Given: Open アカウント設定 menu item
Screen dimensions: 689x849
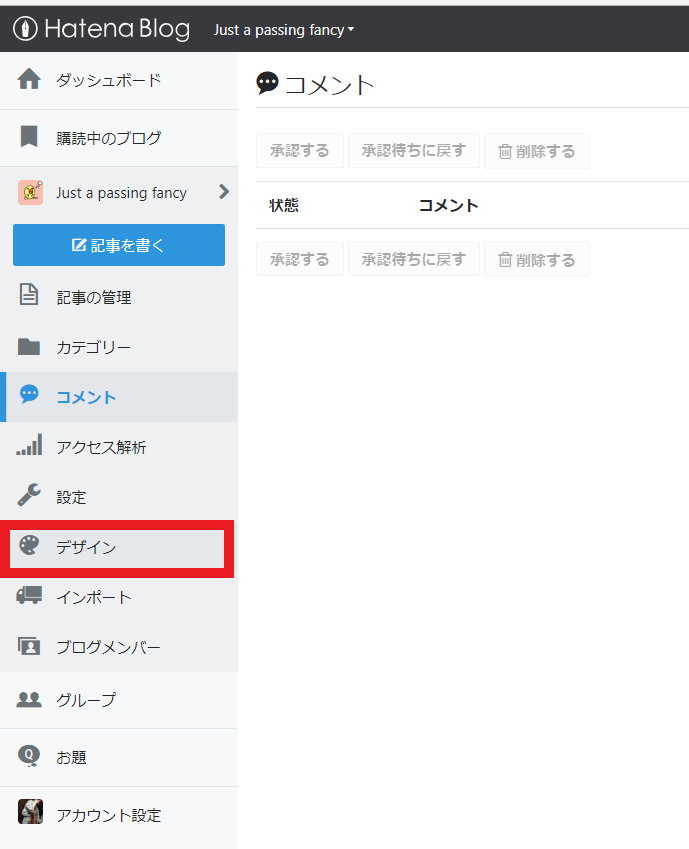Looking at the screenshot, I should click(x=109, y=815).
